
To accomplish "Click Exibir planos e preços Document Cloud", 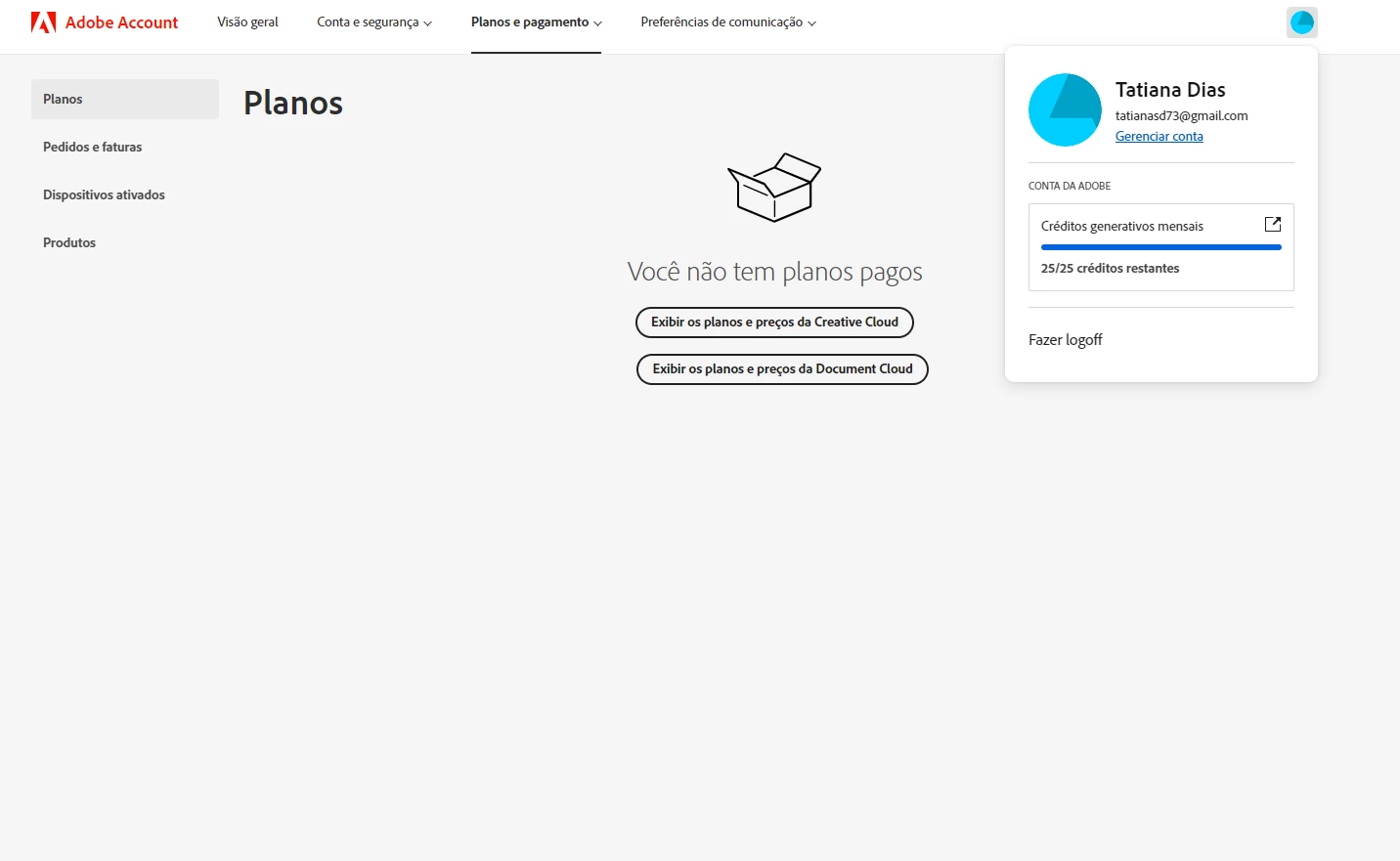I will pyautogui.click(x=782, y=369).
